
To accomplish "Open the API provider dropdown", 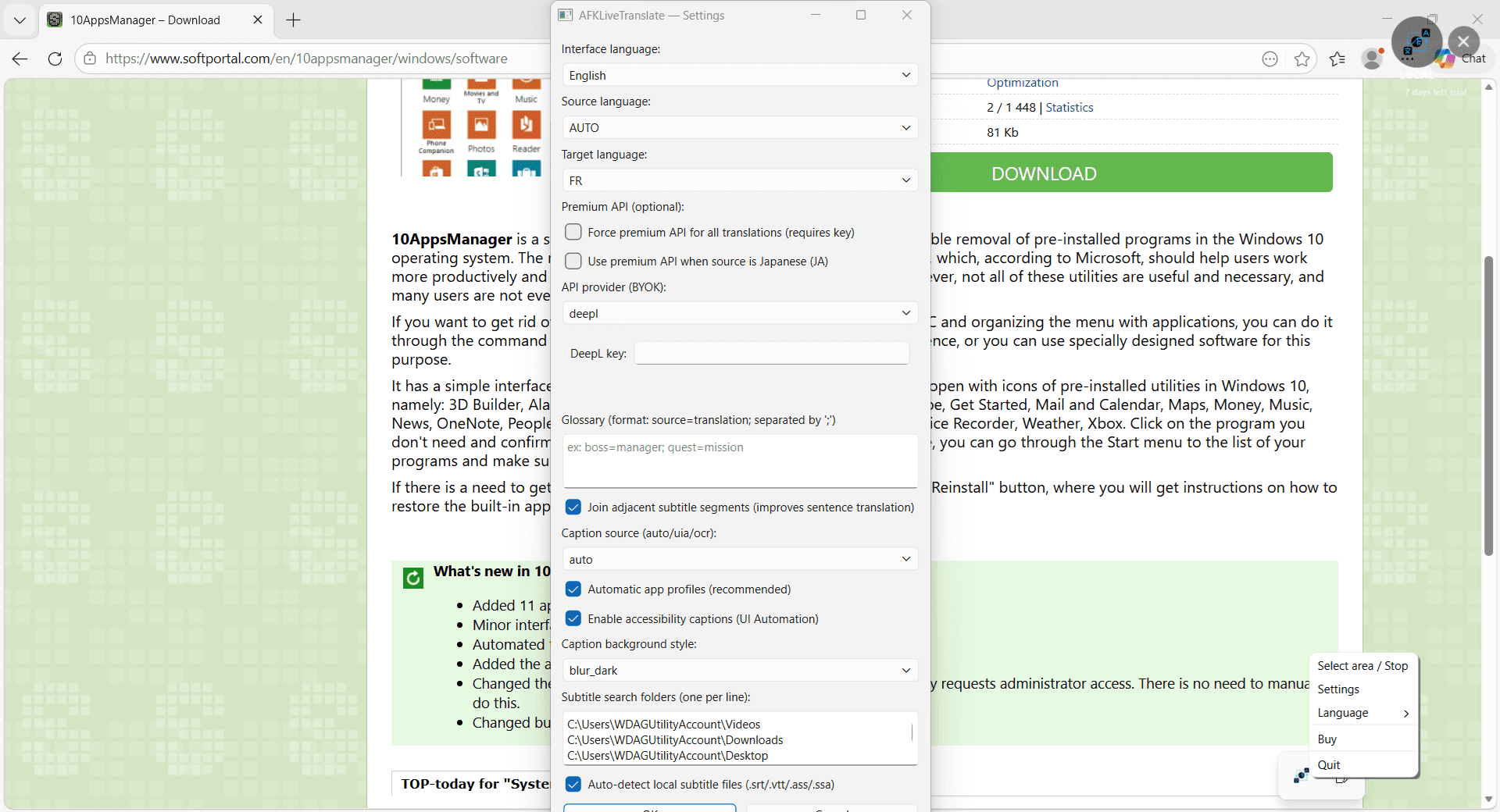I will 740,313.
